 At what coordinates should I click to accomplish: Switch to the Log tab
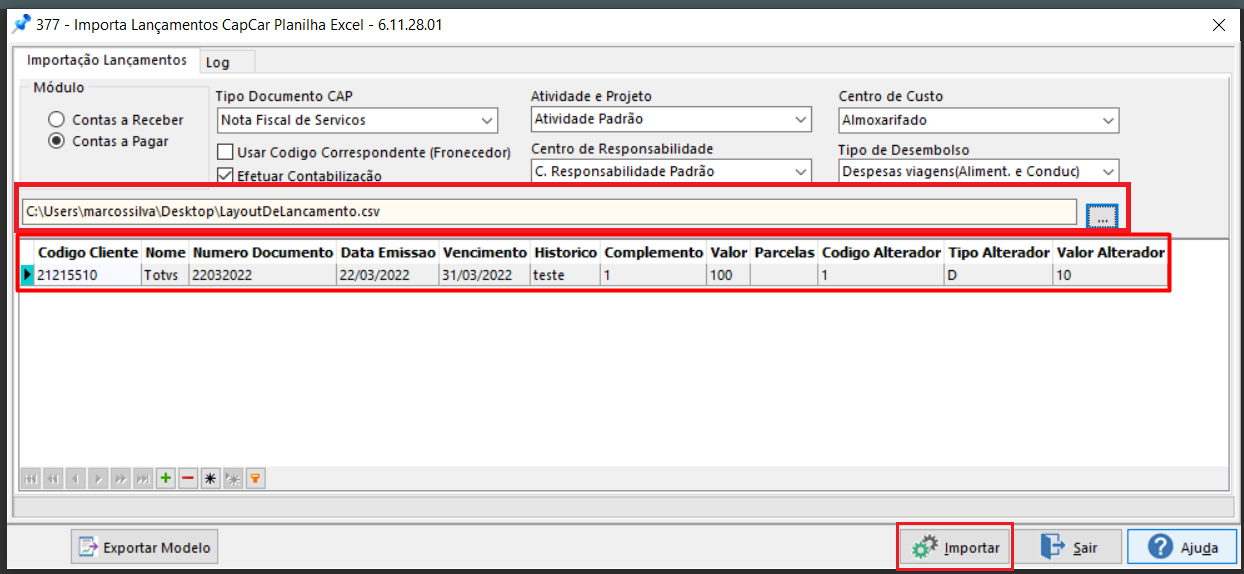click(x=218, y=62)
